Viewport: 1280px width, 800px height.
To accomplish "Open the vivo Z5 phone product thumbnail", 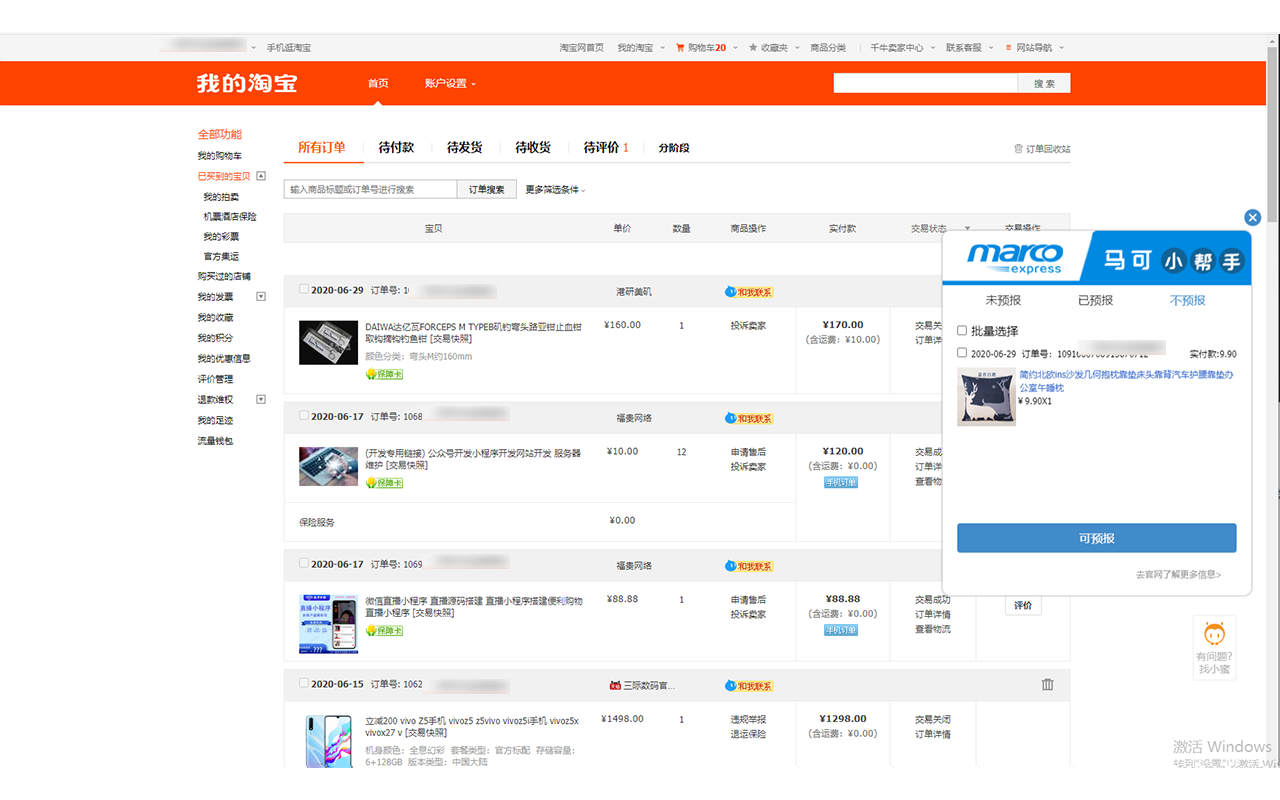I will tap(328, 741).
